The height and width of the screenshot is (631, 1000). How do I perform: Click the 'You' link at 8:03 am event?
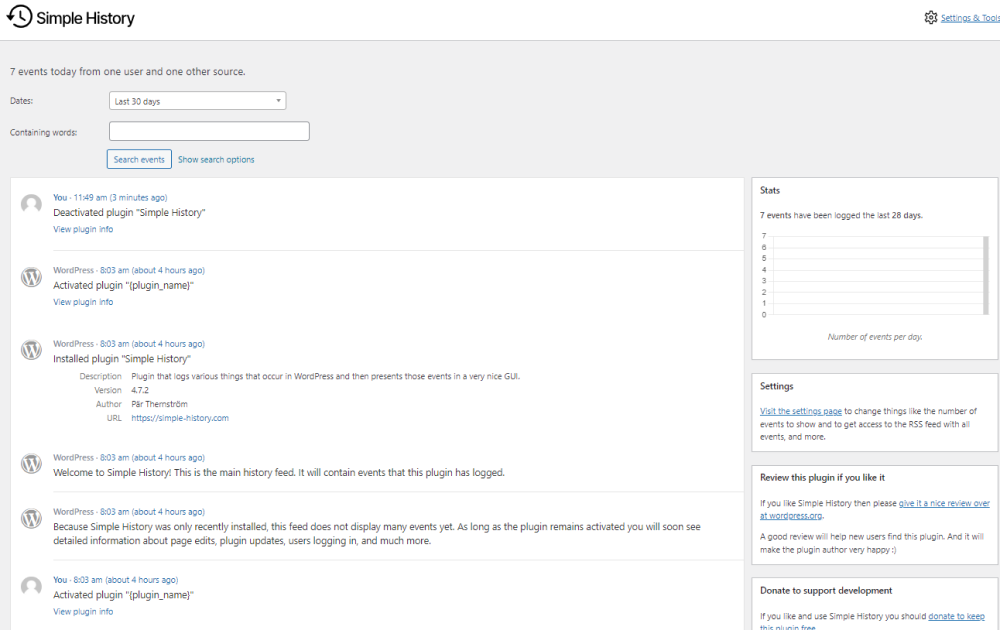pyautogui.click(x=60, y=580)
